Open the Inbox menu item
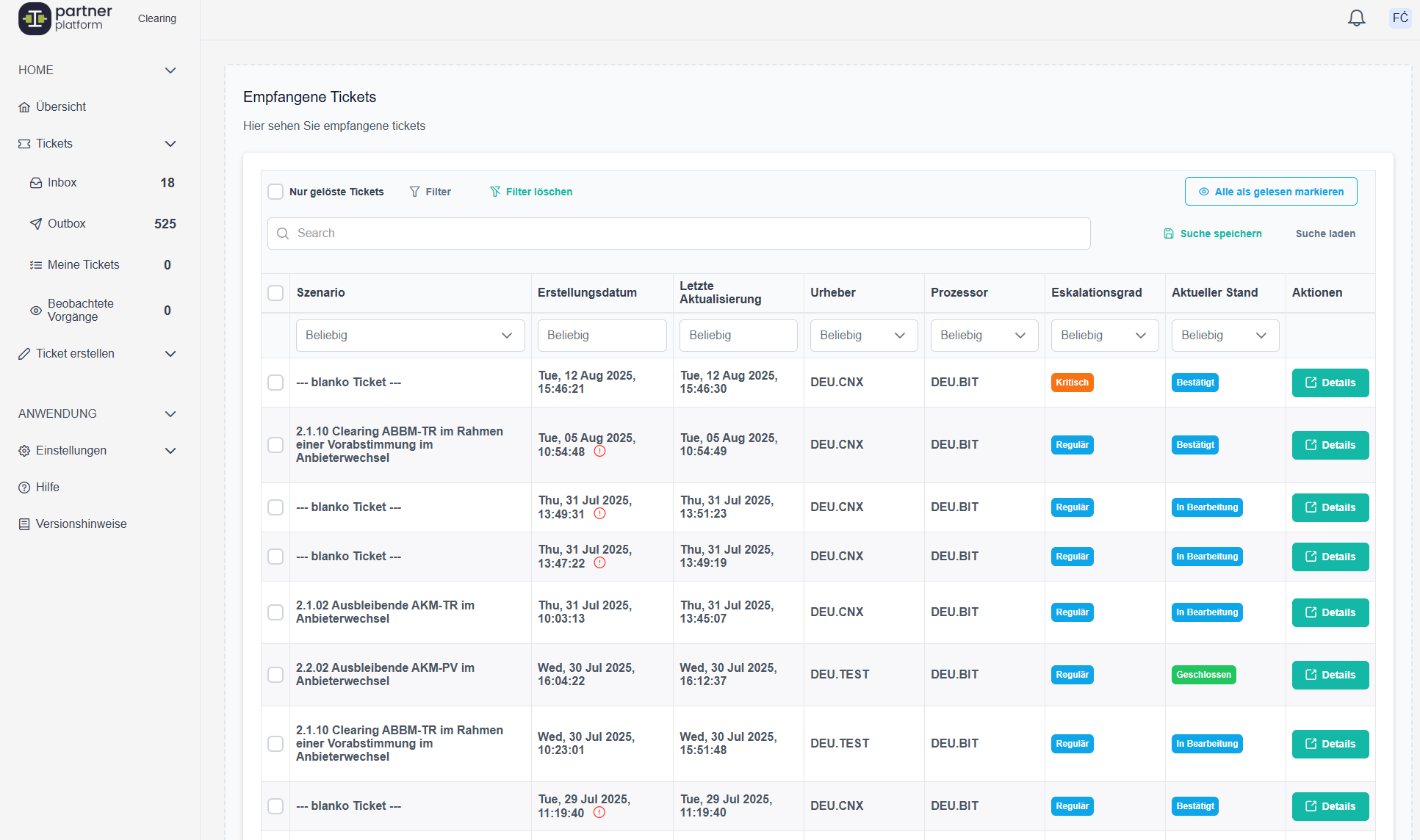 [x=62, y=183]
